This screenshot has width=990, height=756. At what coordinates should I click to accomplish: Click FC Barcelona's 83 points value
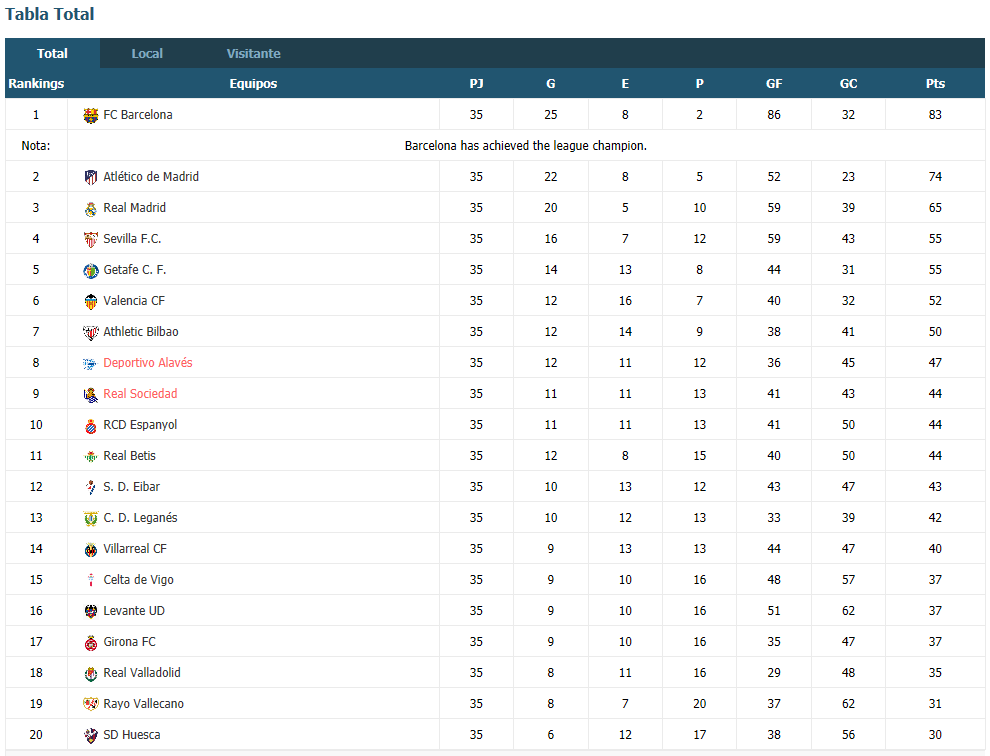(935, 114)
